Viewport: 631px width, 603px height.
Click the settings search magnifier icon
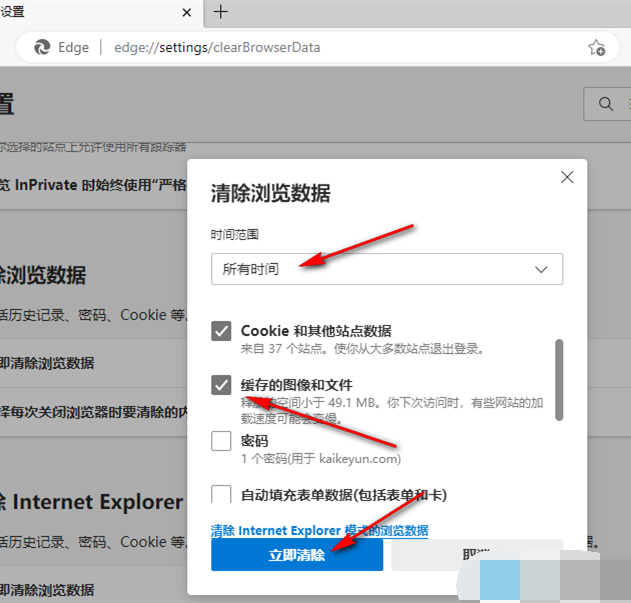tap(605, 103)
